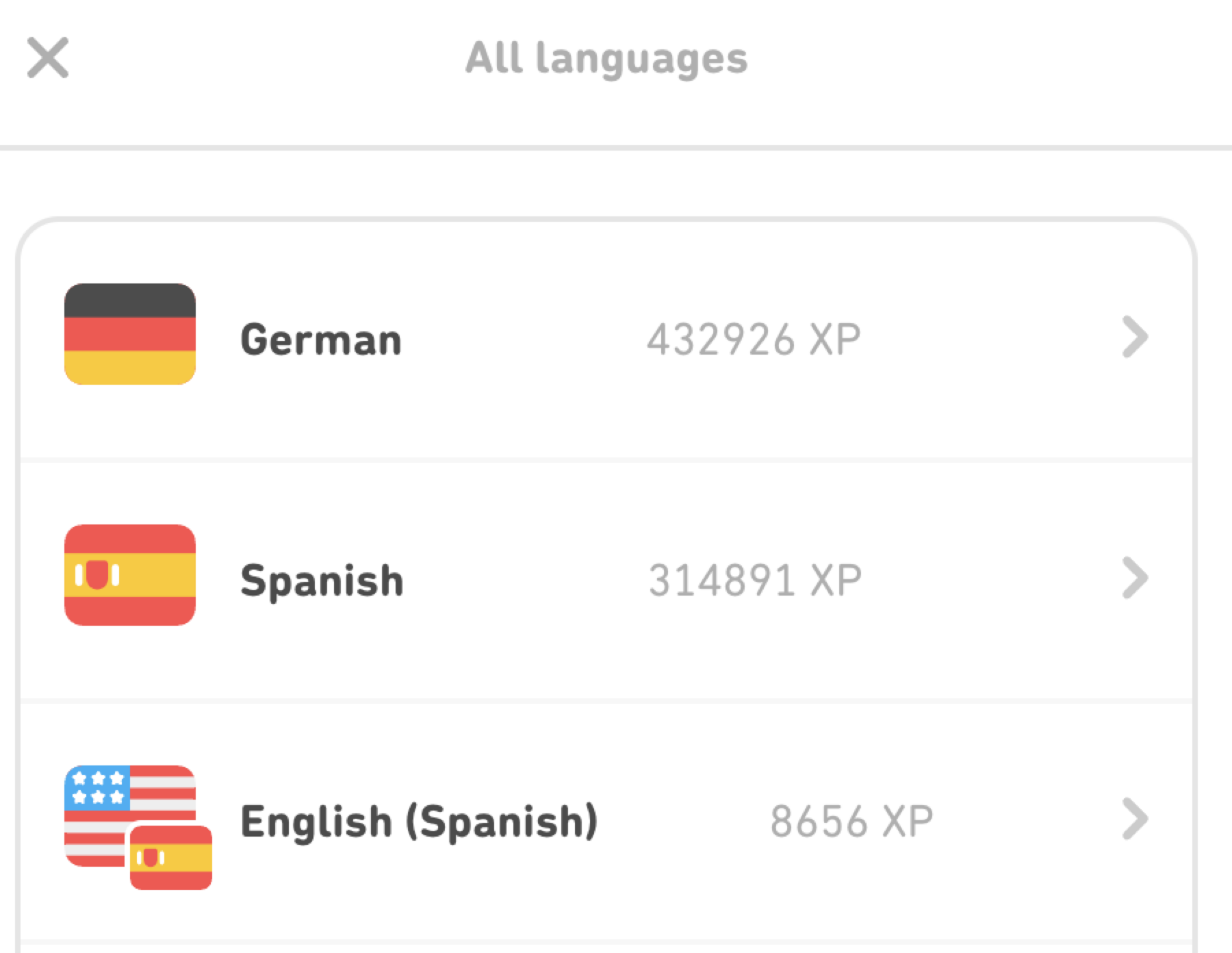Expand German details with its chevron

coord(1134,337)
